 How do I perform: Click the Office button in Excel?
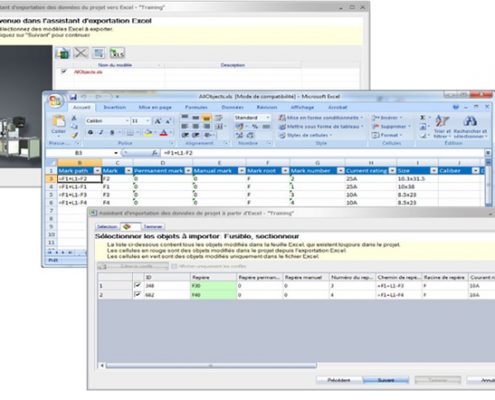(55, 101)
